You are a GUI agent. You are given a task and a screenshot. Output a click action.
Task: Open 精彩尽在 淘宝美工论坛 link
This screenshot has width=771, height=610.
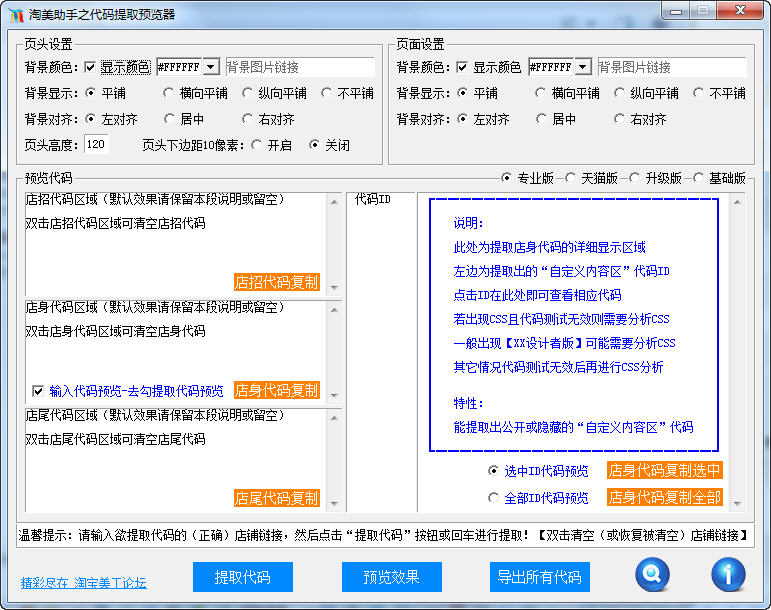tap(83, 583)
